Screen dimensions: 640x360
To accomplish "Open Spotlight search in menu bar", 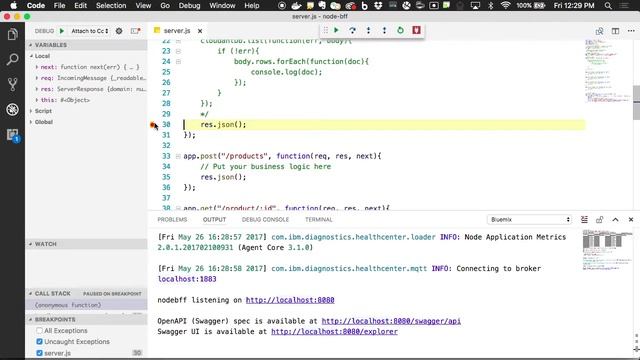I will pyautogui.click(x=608, y=6).
